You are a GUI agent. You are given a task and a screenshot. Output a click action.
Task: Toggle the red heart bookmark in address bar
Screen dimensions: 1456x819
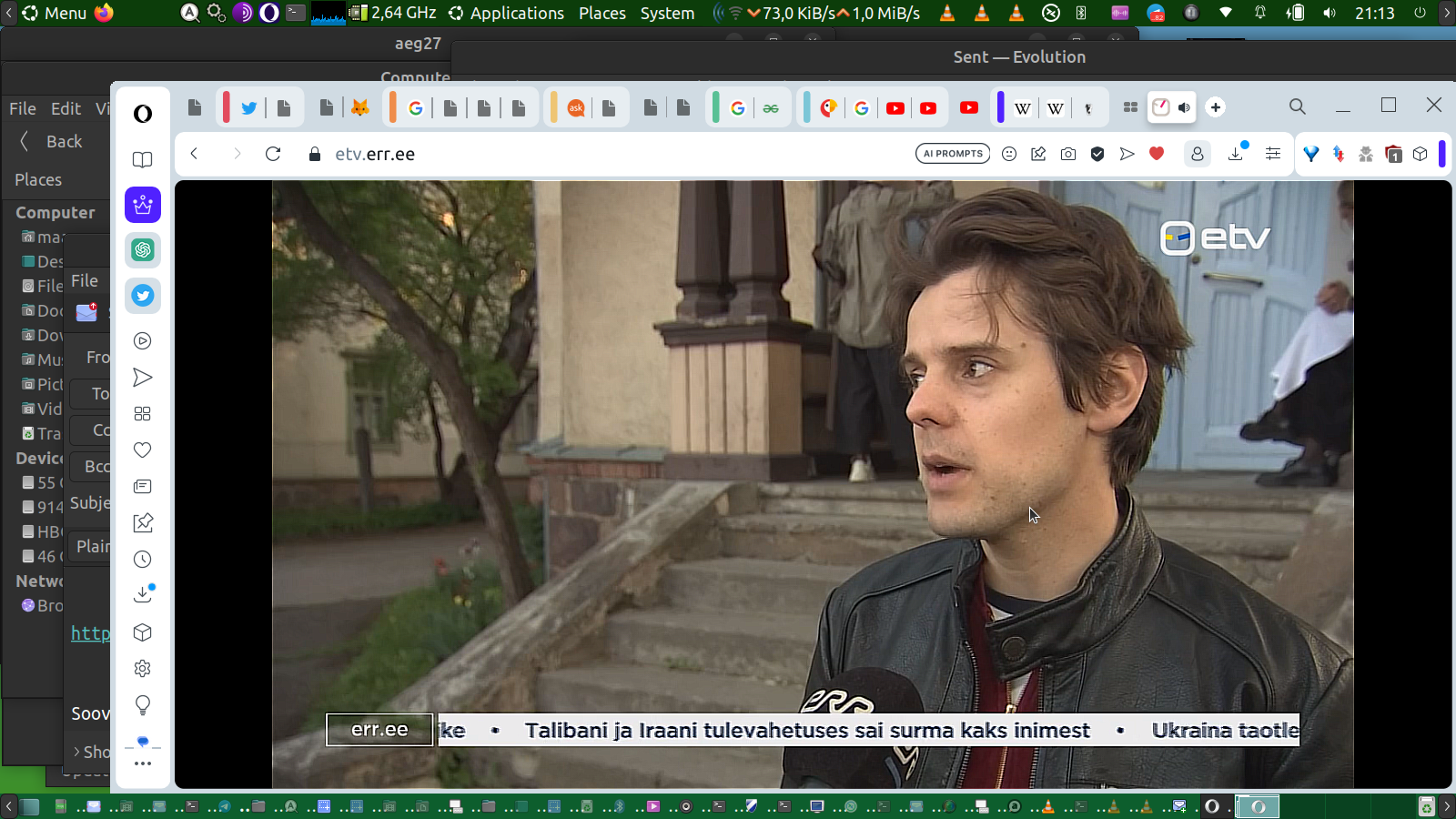(x=1157, y=154)
